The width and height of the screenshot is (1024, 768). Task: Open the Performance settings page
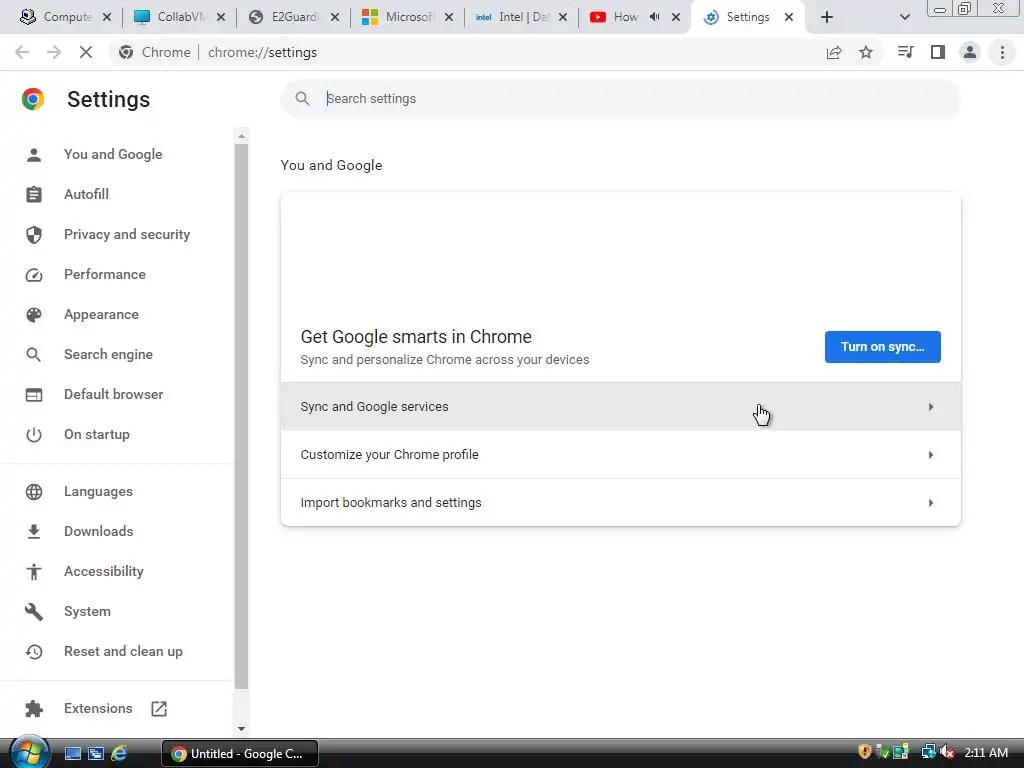click(x=104, y=274)
